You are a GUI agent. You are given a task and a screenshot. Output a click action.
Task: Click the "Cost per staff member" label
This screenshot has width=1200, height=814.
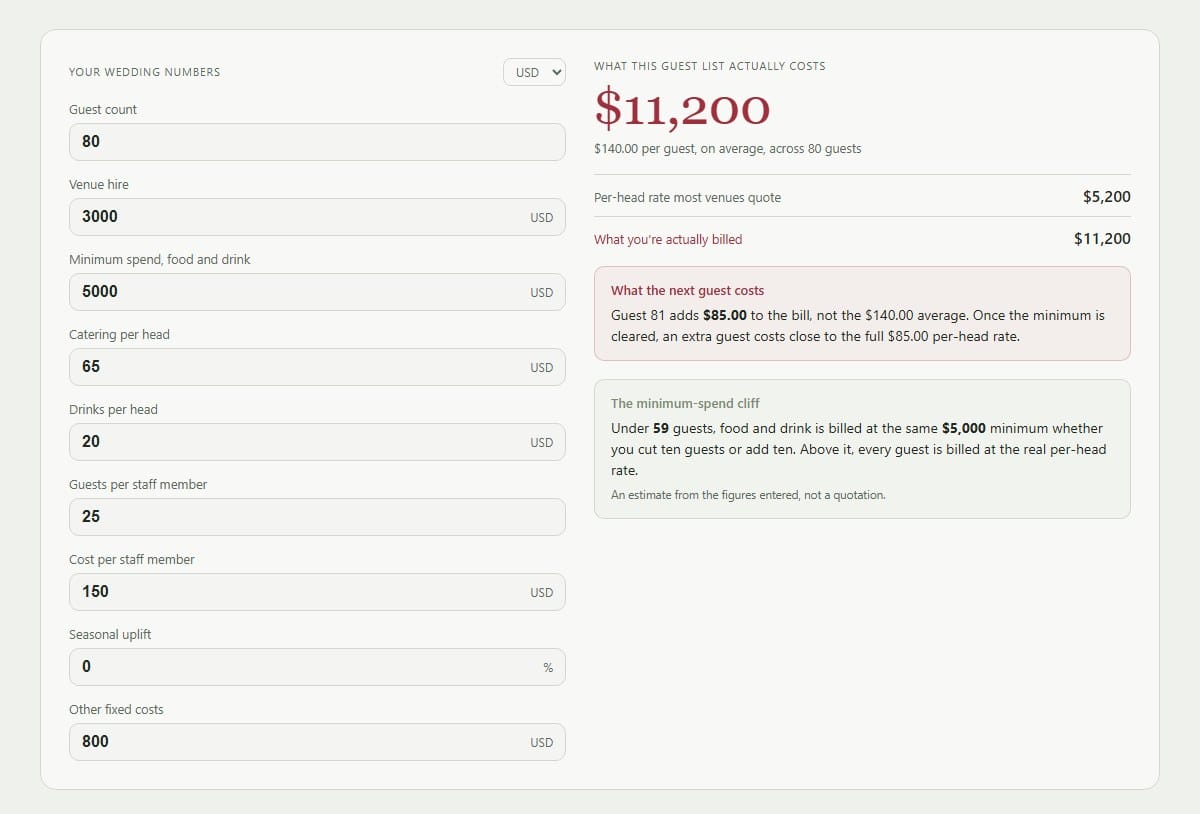click(132, 560)
